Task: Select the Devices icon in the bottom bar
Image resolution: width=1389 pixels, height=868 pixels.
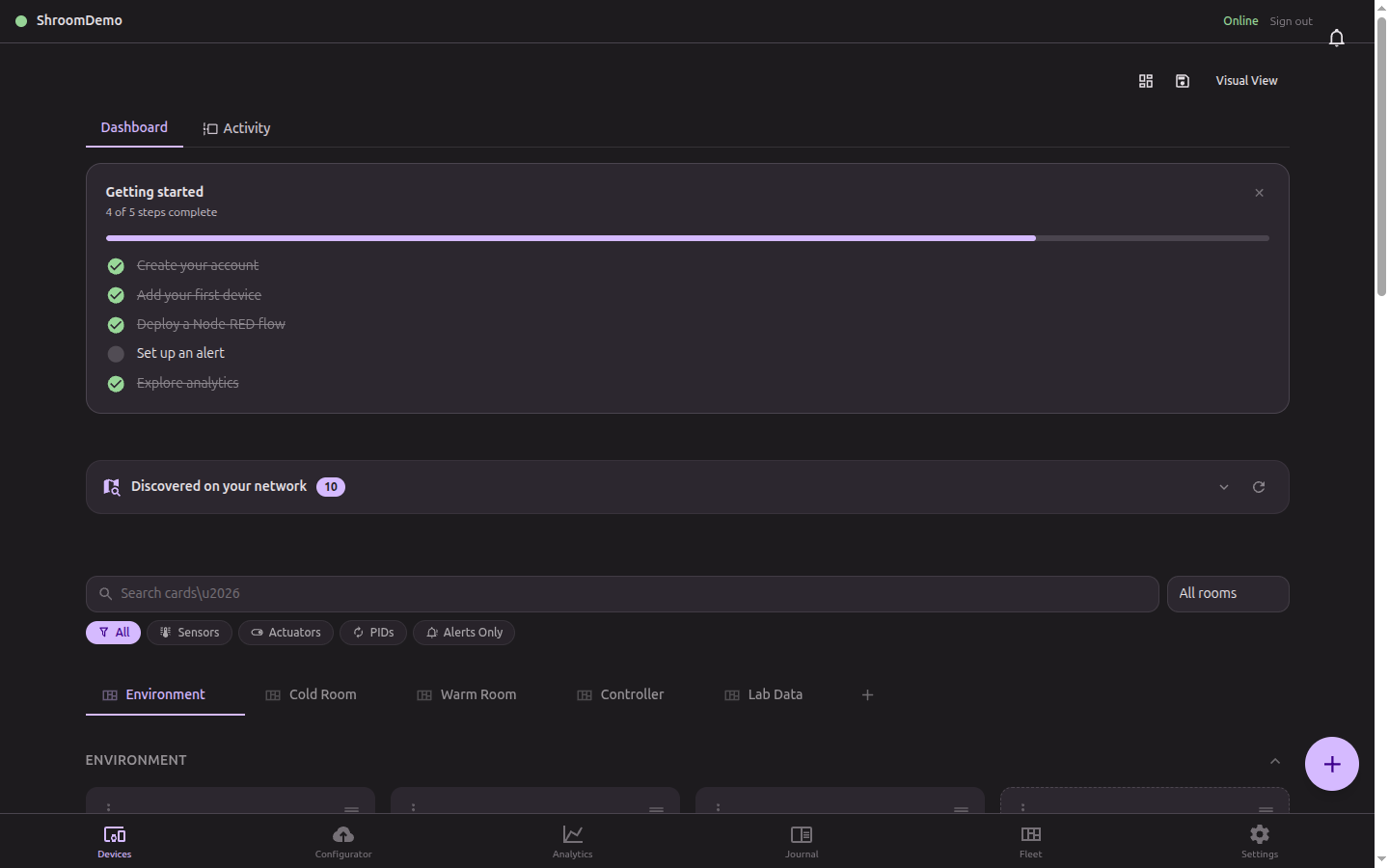Action: tap(114, 840)
